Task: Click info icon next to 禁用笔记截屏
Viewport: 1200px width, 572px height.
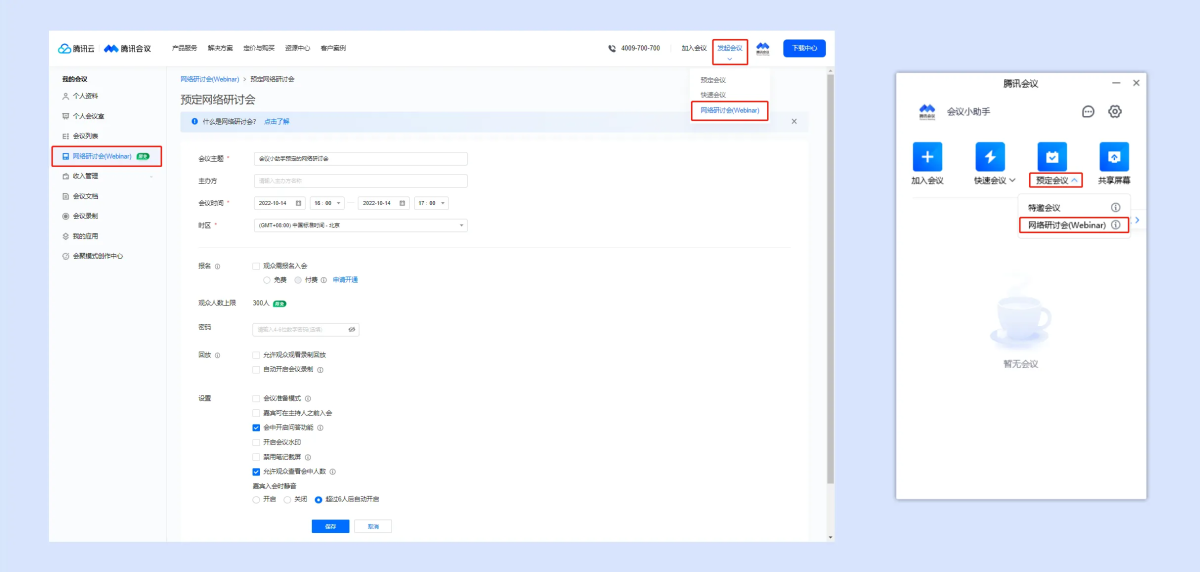Action: (307, 457)
